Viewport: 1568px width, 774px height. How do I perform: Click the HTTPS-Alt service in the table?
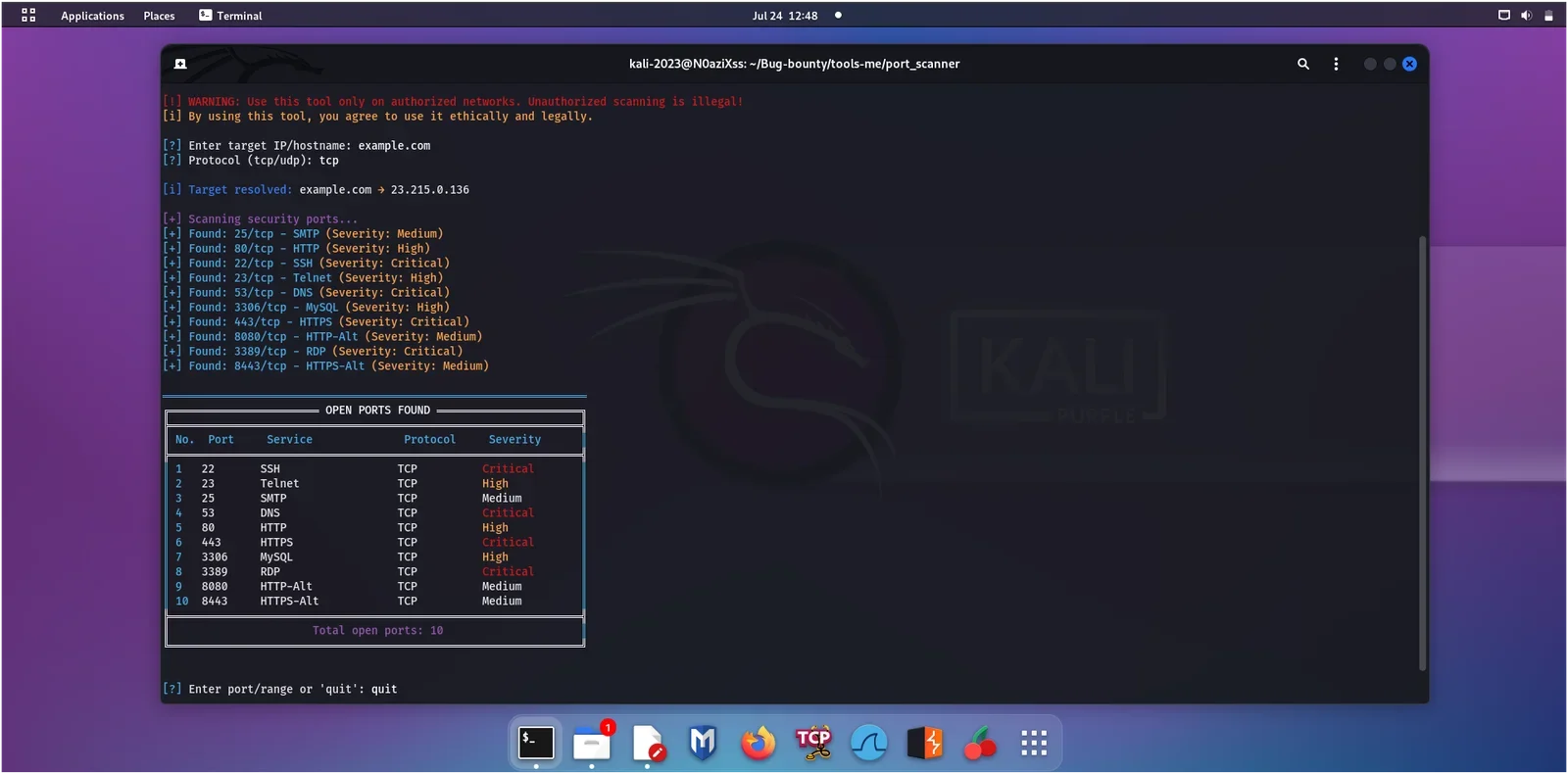point(289,602)
